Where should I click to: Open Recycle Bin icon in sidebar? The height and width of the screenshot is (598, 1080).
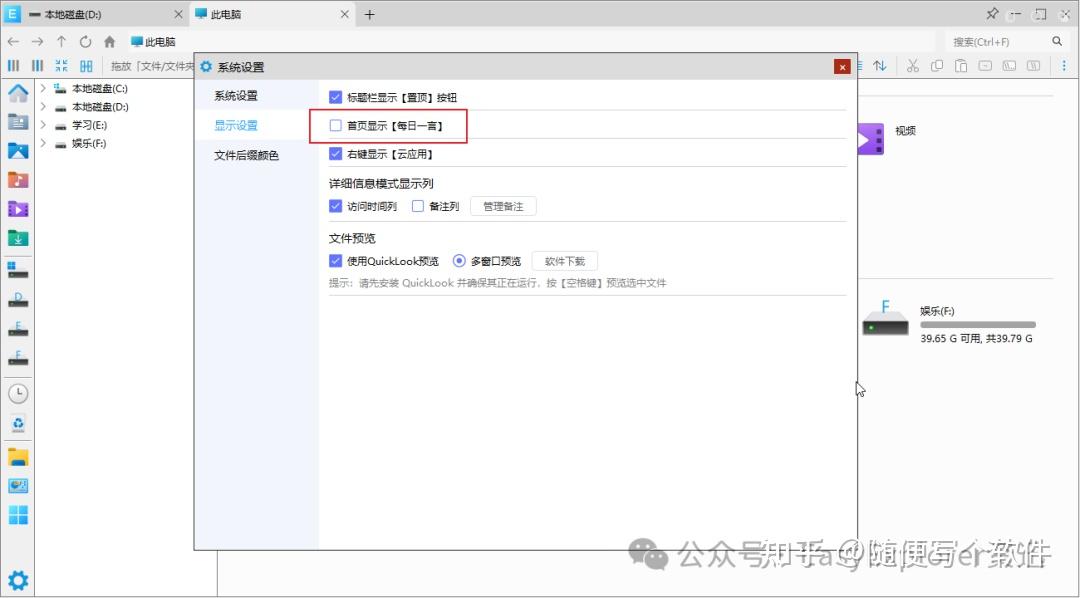click(18, 423)
